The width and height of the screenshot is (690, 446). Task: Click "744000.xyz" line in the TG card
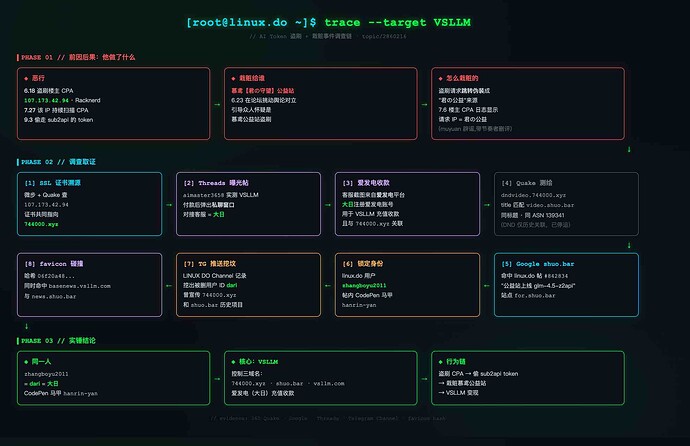(x=209, y=295)
